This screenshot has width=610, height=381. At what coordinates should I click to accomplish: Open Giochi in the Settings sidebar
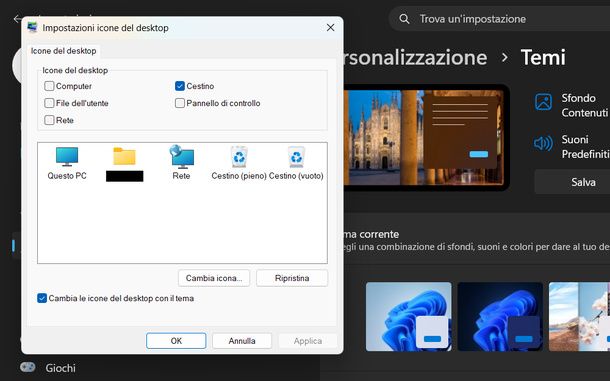(x=60, y=368)
